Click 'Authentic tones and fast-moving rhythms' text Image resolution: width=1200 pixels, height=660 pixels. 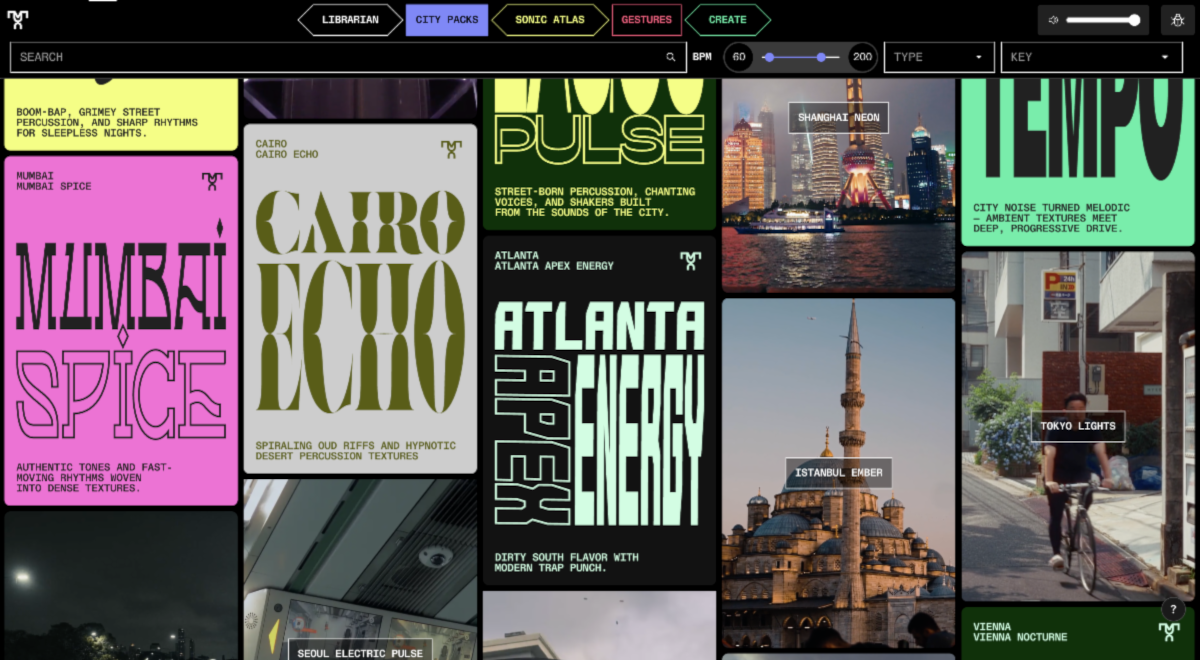tap(94, 477)
